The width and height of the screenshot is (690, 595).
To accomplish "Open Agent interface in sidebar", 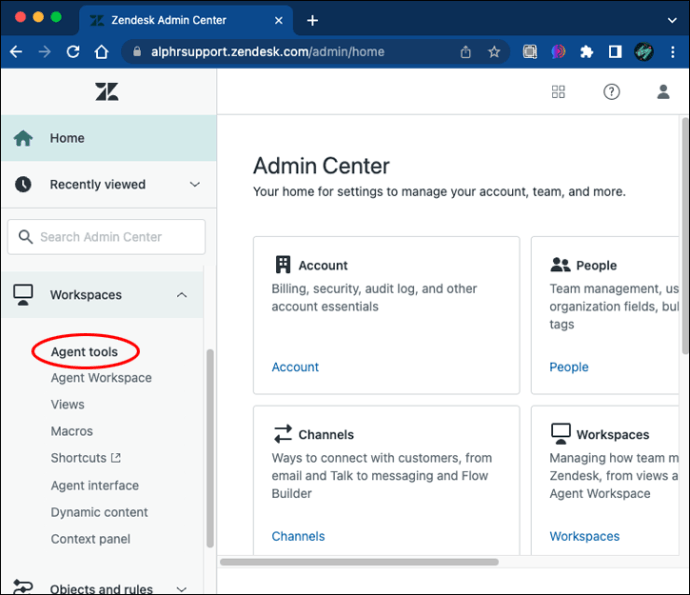I will point(95,485).
